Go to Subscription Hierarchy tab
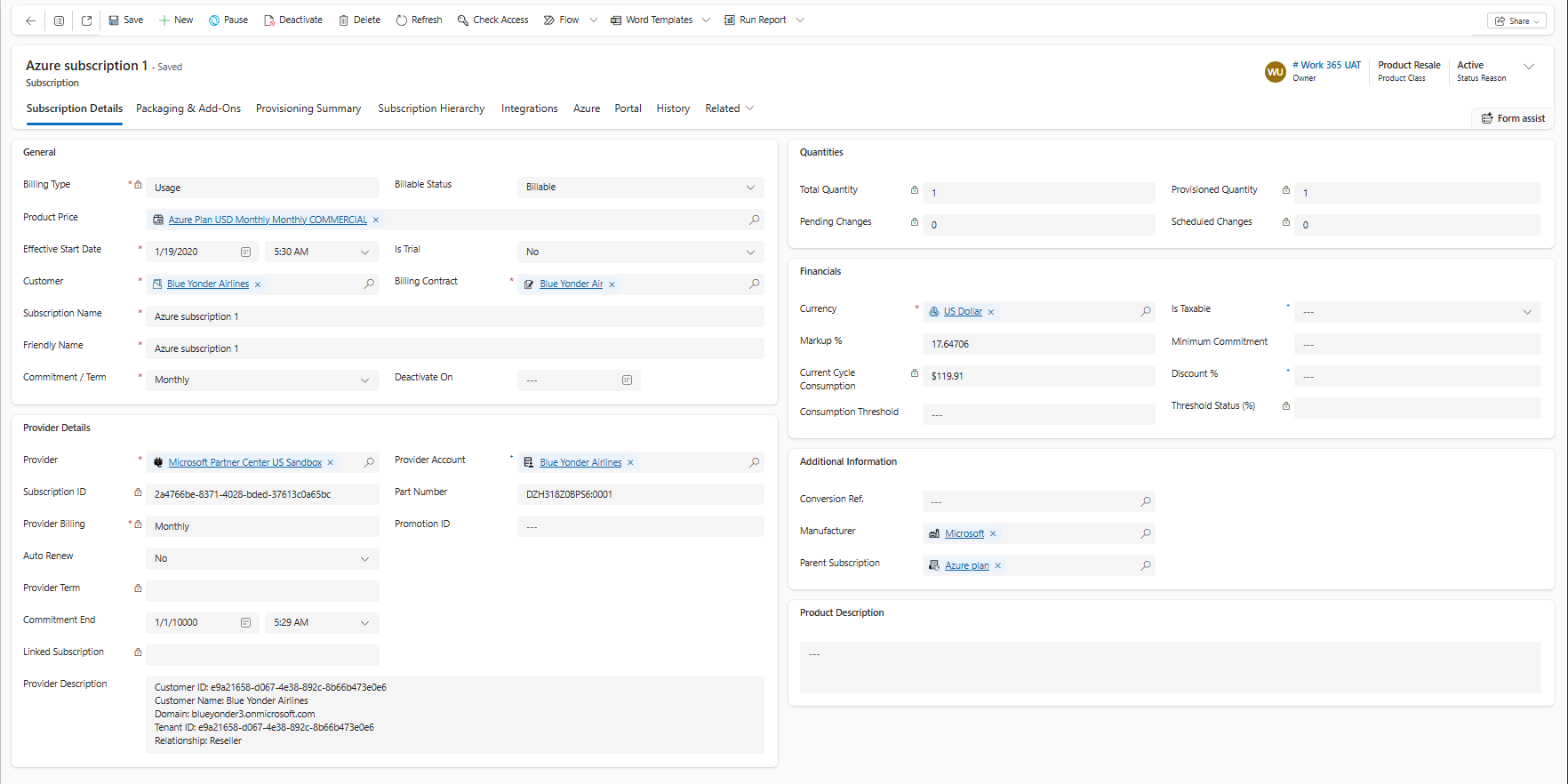Viewport: 1568px width, 784px height. 431,108
